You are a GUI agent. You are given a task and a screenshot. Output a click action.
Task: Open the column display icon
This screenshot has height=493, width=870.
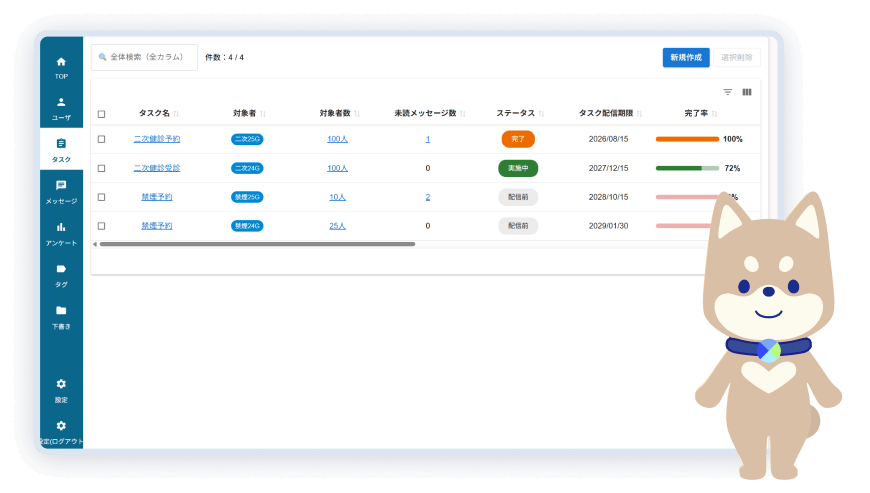click(x=747, y=92)
